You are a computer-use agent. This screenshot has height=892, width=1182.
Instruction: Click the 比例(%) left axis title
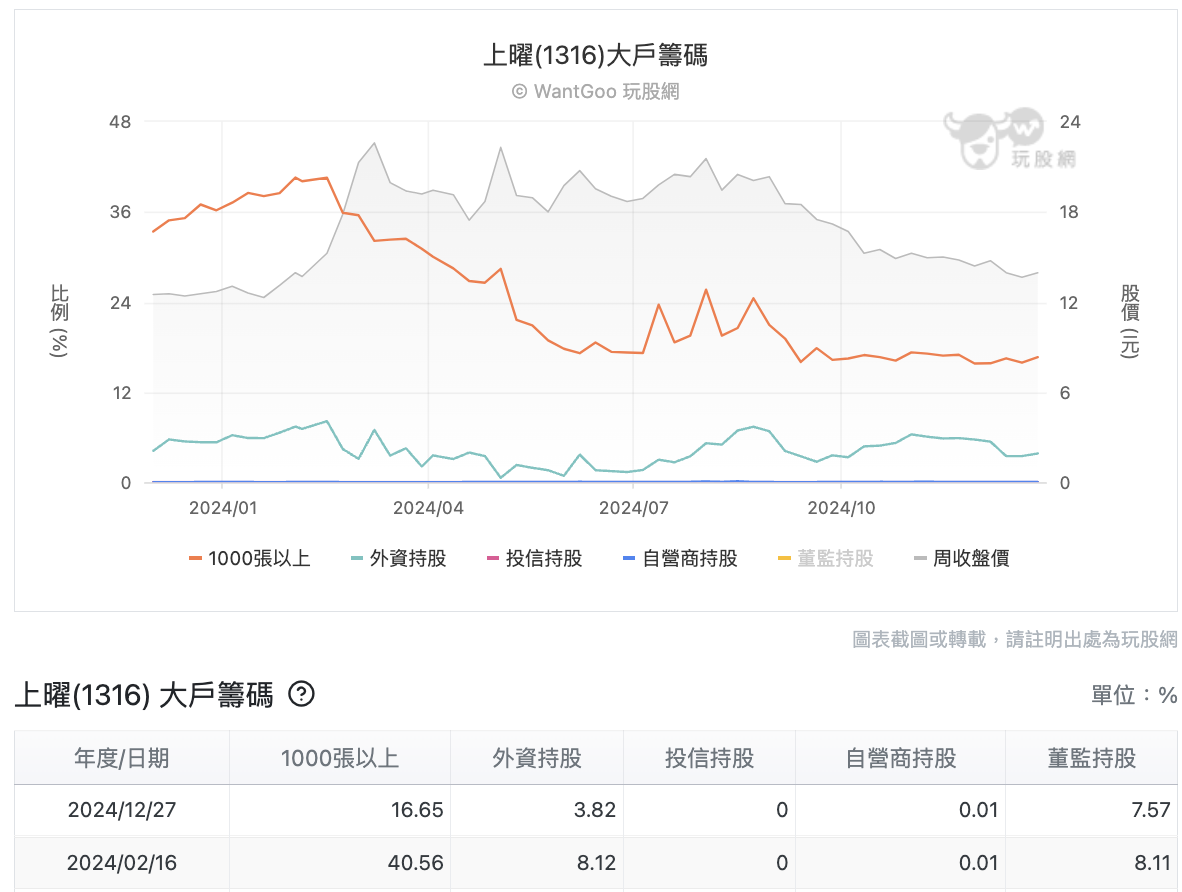click(59, 320)
